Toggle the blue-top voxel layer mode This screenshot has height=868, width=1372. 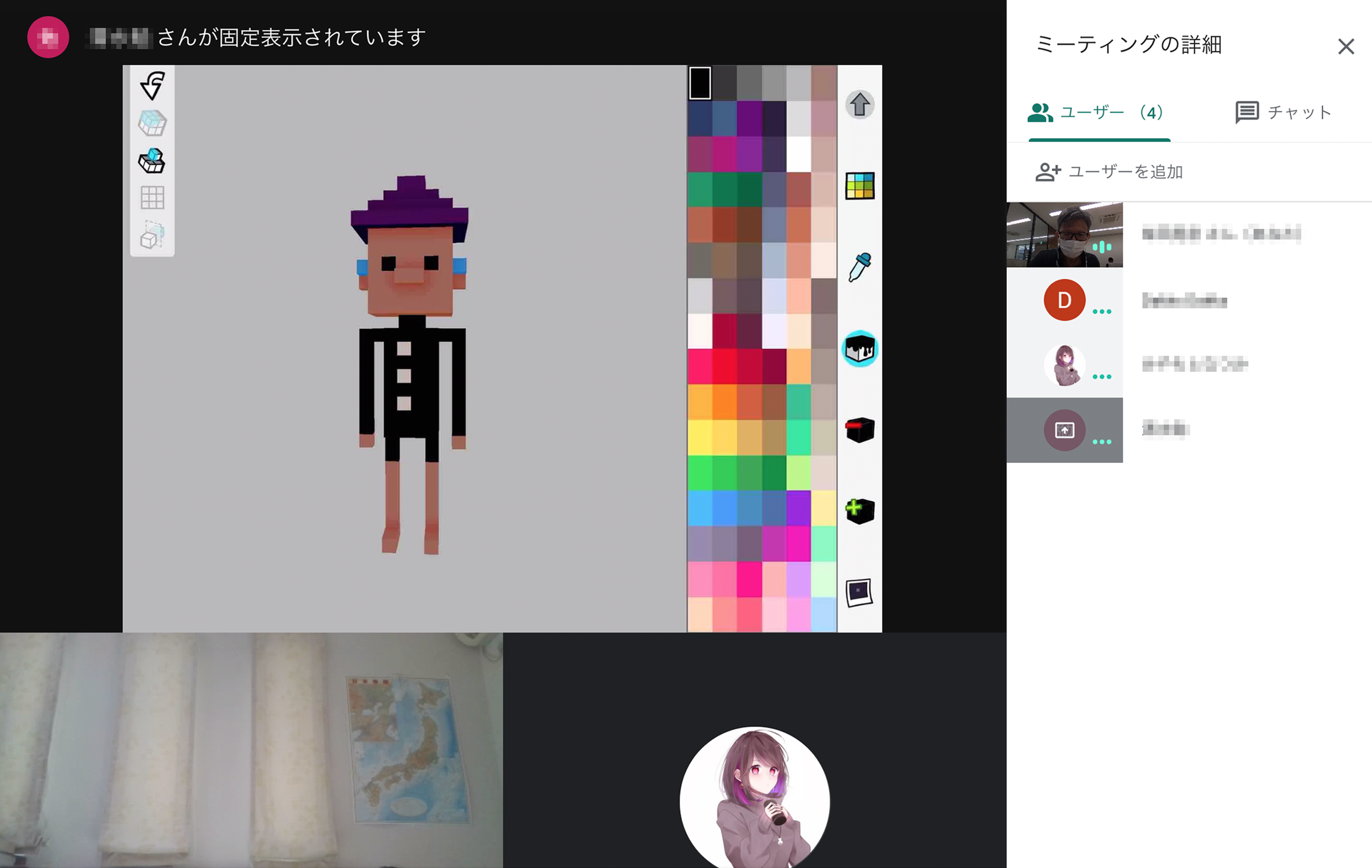pos(152,161)
